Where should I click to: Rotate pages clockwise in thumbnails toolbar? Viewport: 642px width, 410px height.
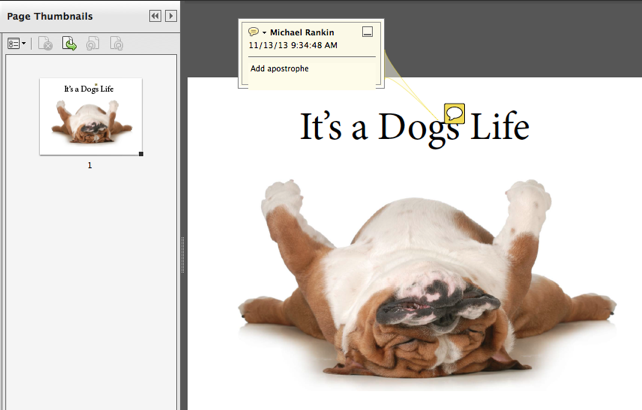(116, 44)
